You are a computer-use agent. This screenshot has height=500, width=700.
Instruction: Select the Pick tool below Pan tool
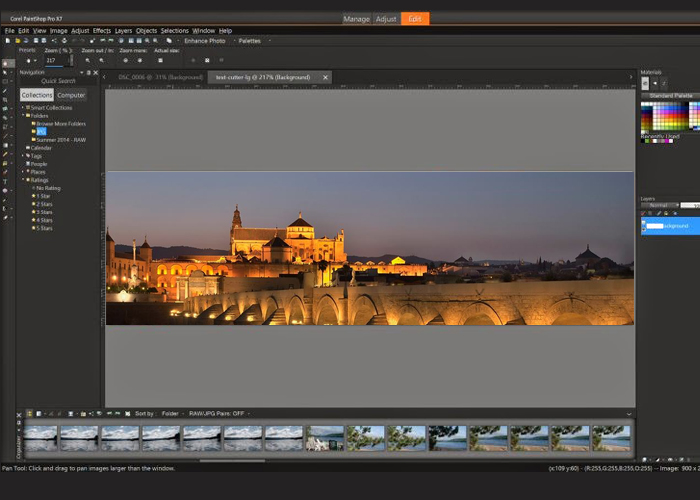pos(7,73)
